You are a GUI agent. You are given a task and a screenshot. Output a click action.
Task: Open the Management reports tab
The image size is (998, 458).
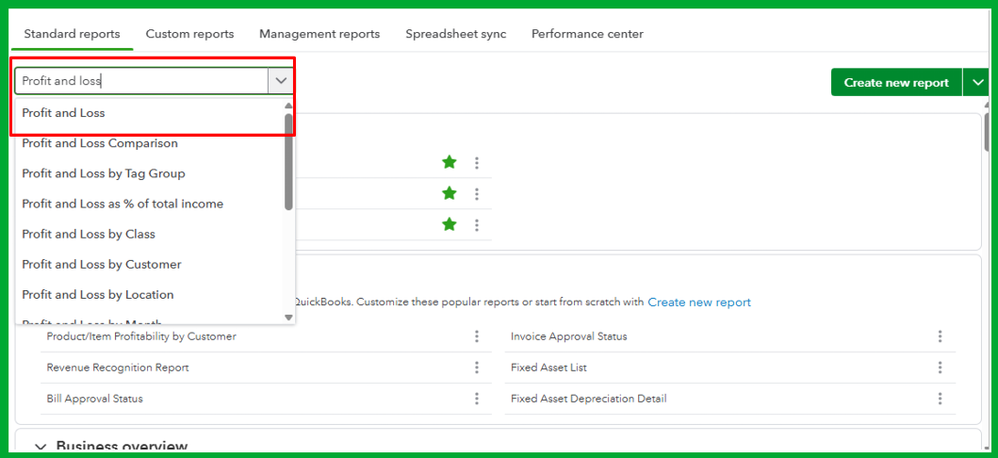tap(319, 34)
